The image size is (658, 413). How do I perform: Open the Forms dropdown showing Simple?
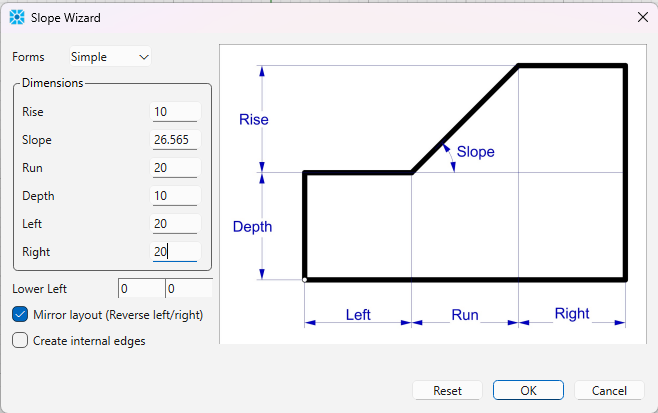click(x=110, y=57)
